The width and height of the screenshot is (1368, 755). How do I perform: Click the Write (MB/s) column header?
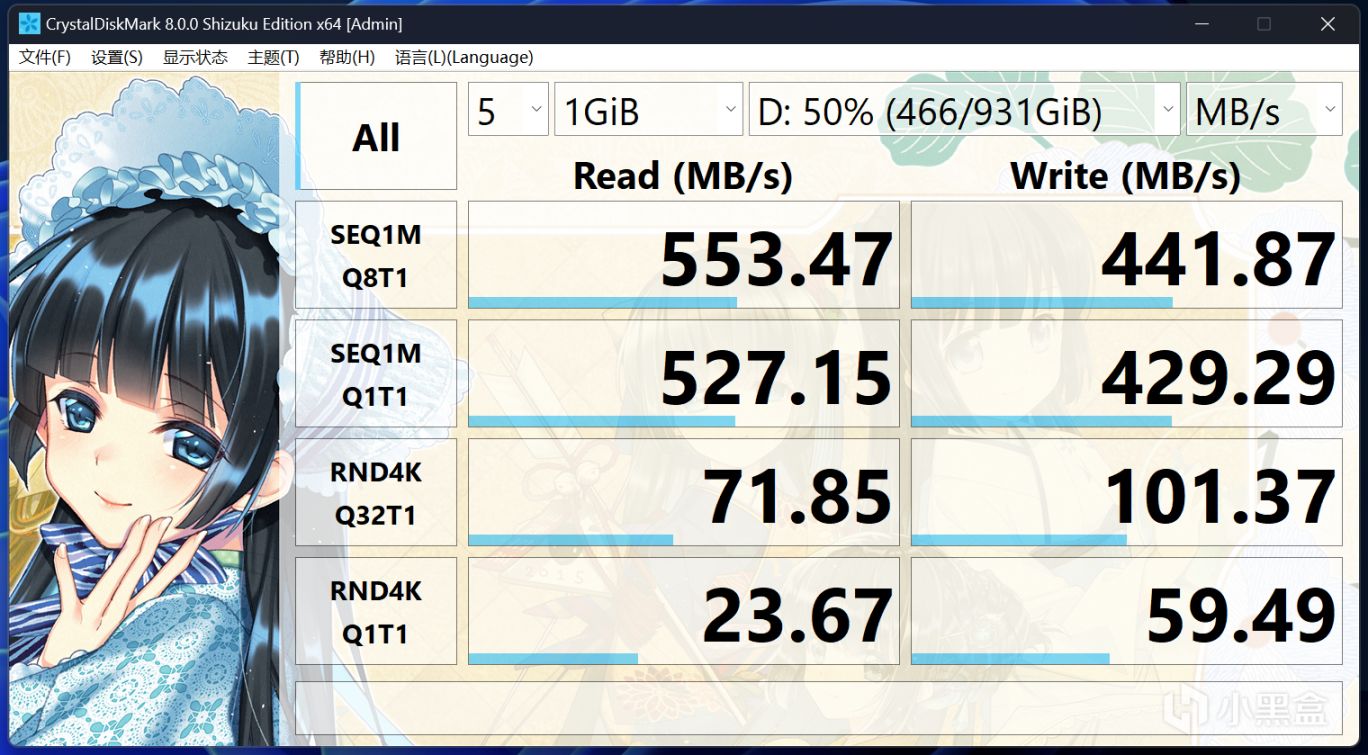1126,176
